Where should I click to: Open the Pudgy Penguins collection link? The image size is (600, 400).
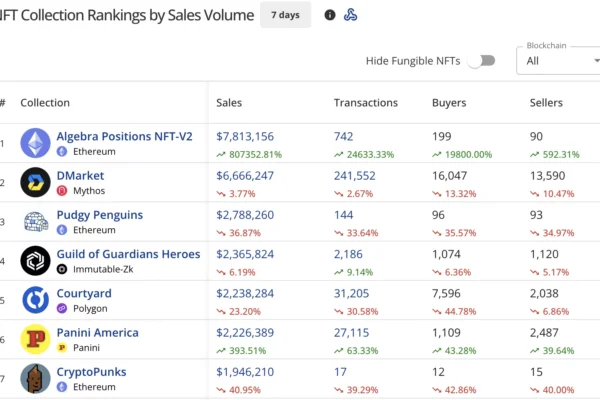99,215
